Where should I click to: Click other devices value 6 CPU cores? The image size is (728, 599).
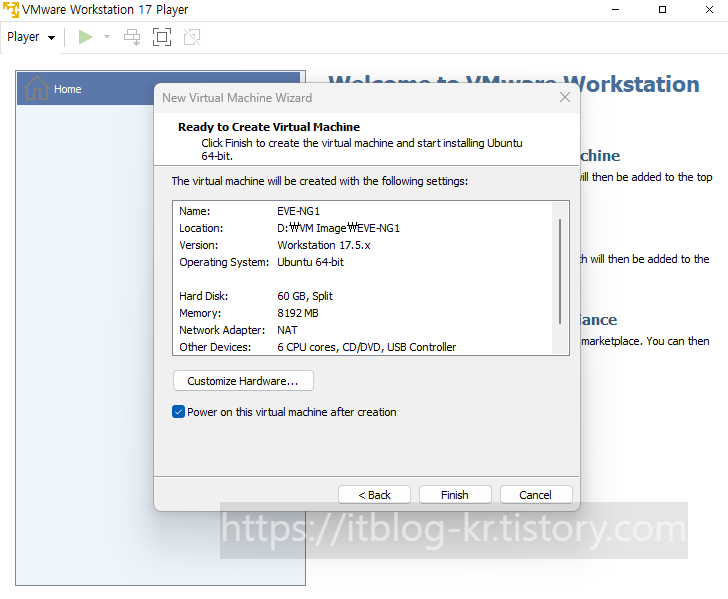coord(366,347)
